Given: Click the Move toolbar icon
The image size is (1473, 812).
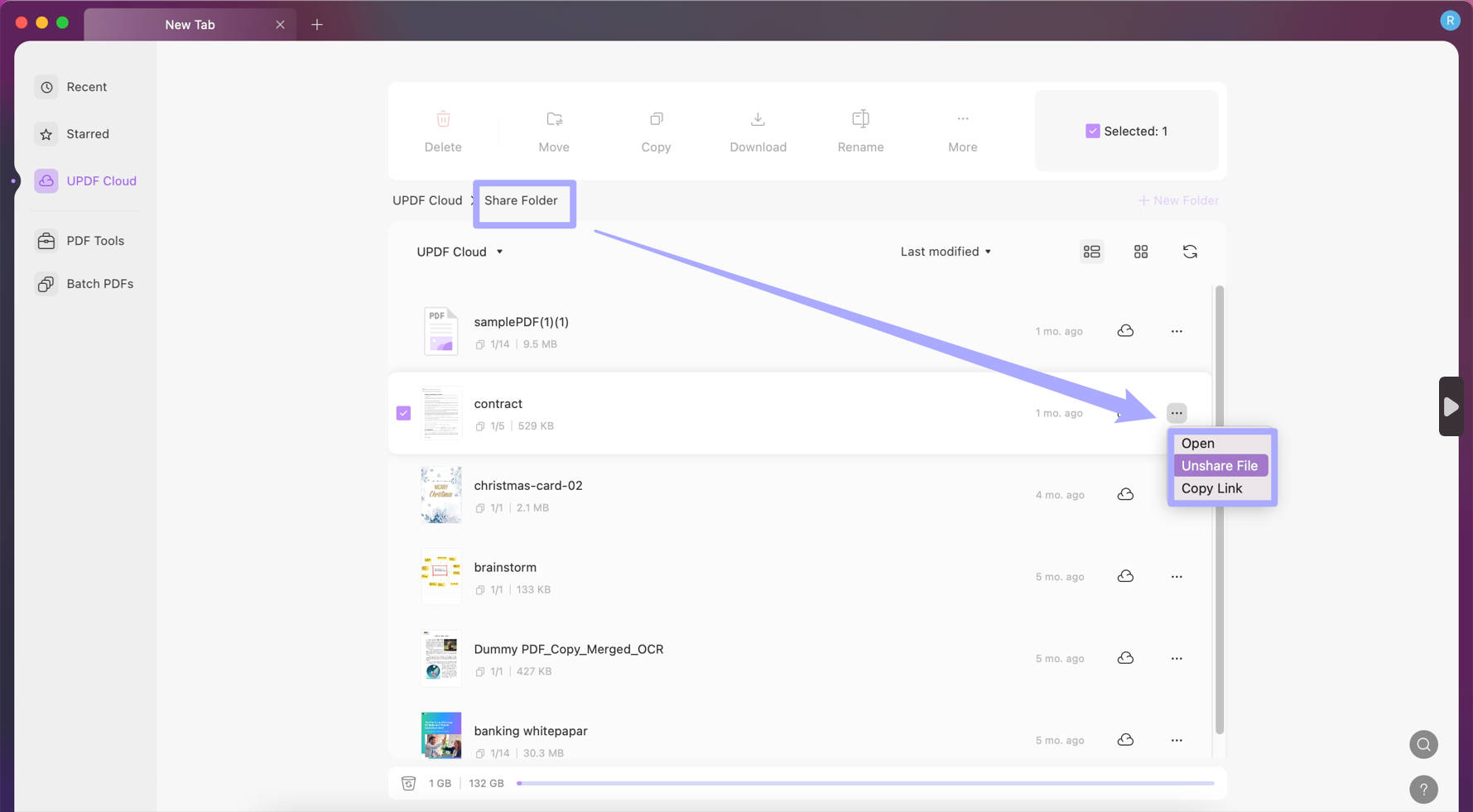Looking at the screenshot, I should click(x=554, y=119).
